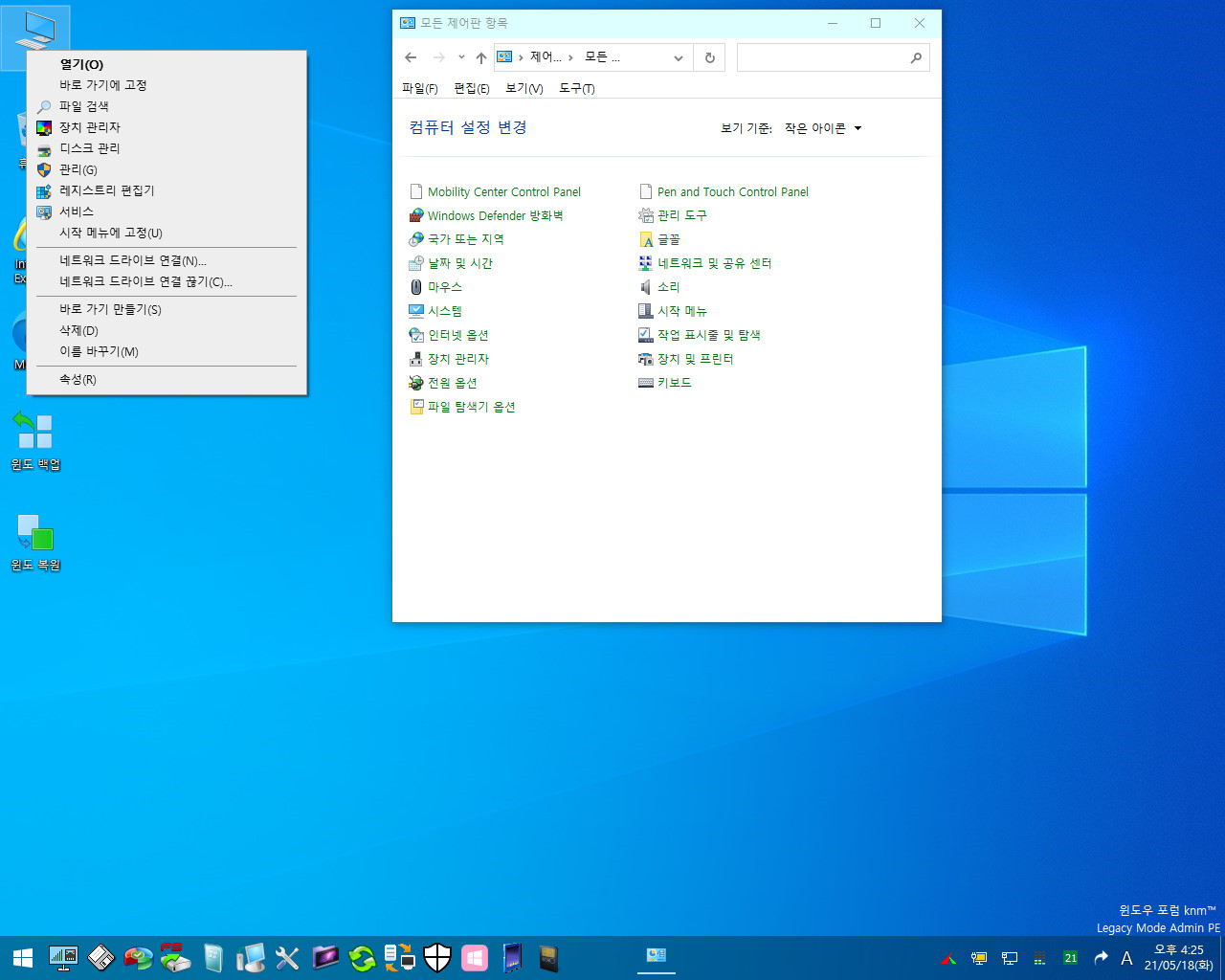Viewport: 1225px width, 980px height.
Task: Click the Windows Start button
Action: pyautogui.click(x=23, y=958)
